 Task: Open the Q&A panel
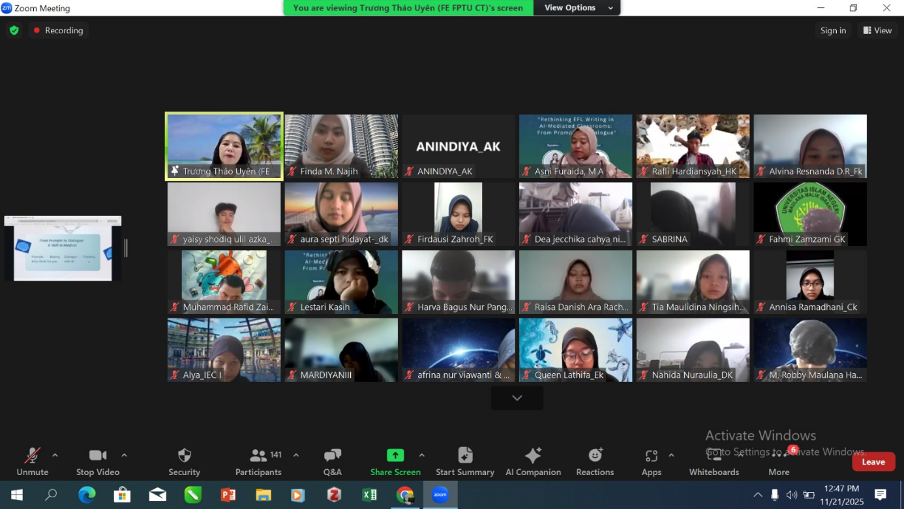pos(332,456)
